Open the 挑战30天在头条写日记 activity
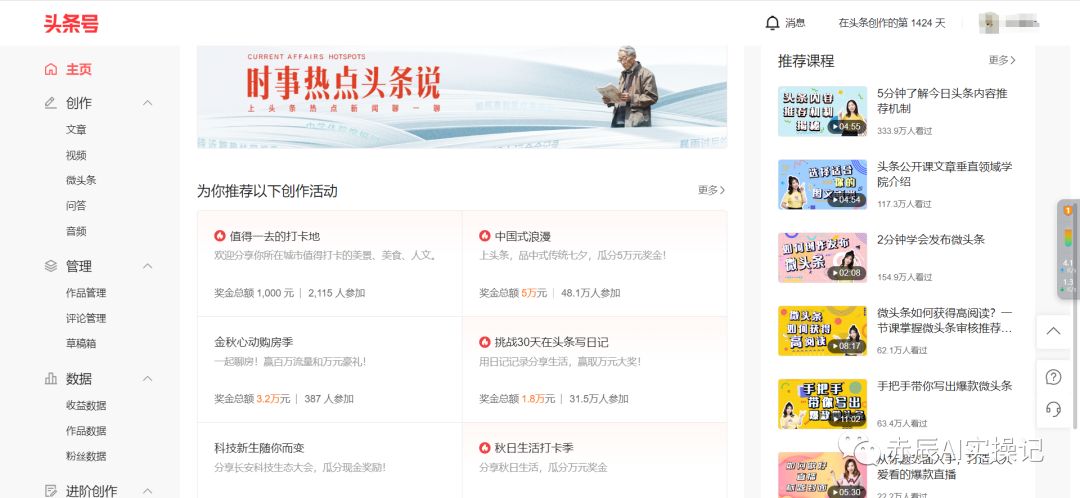Viewport: 1080px width, 498px height. (x=594, y=370)
